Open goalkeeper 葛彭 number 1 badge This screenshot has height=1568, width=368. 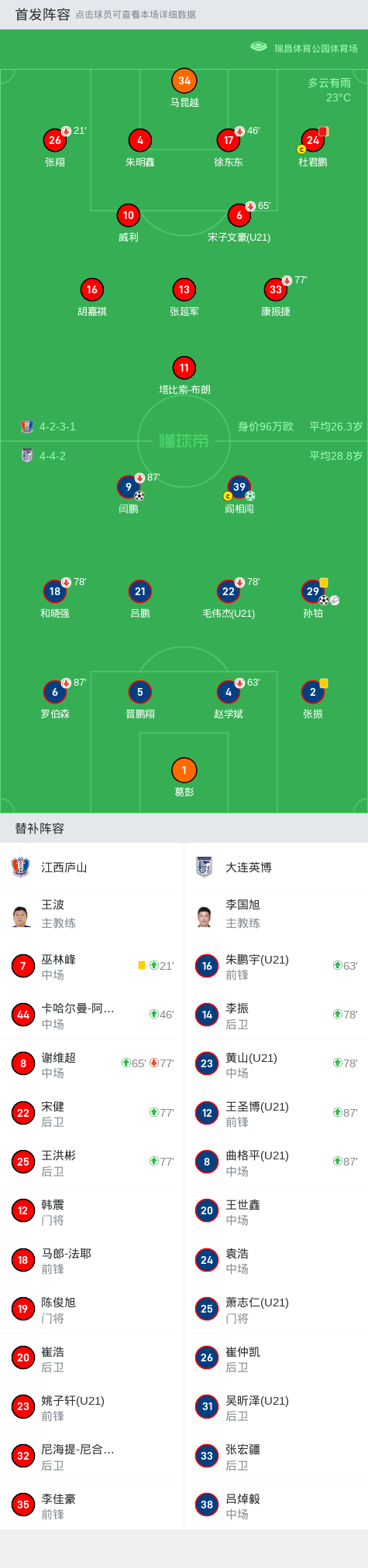(x=184, y=770)
